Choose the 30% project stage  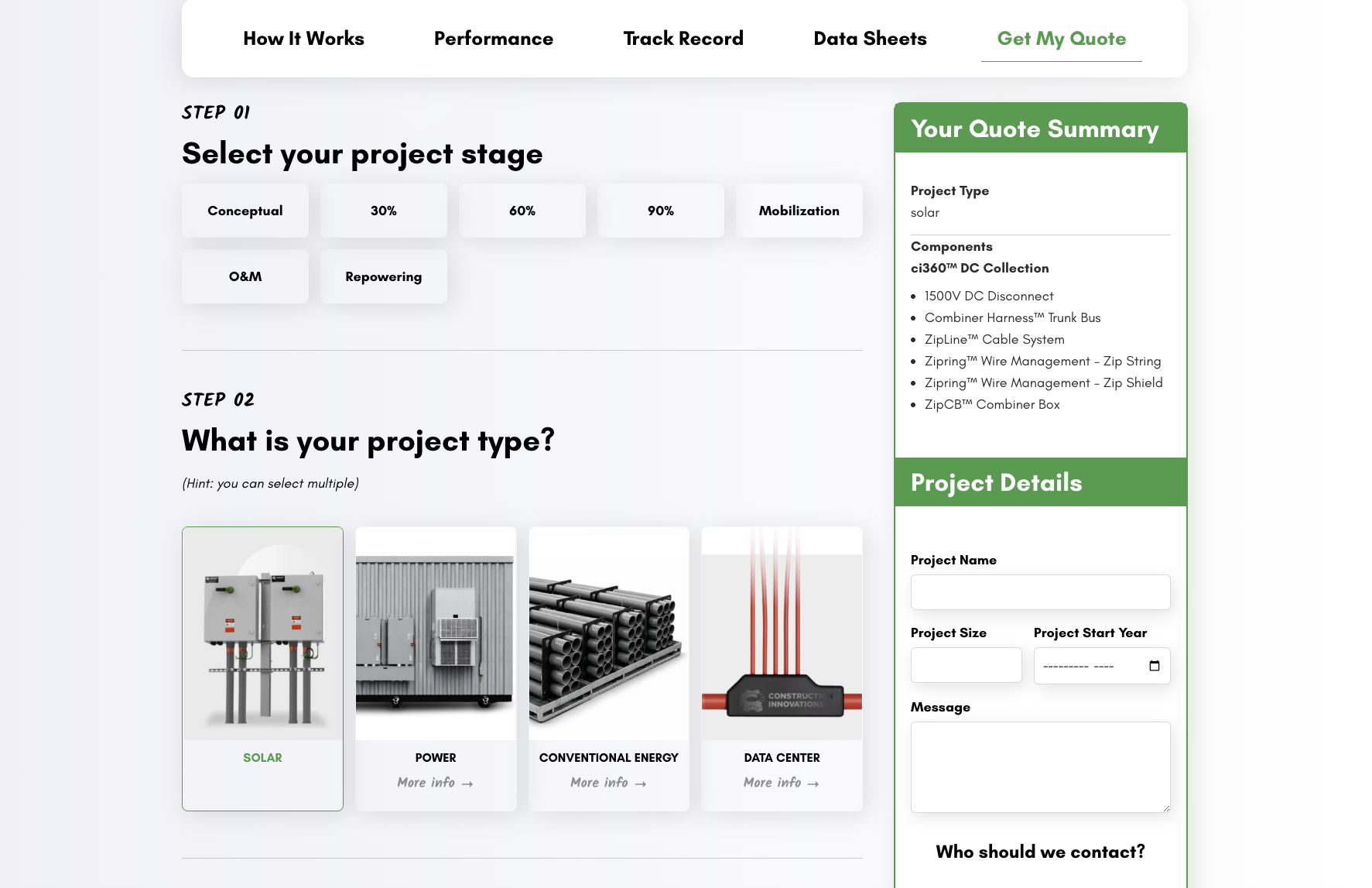click(384, 211)
